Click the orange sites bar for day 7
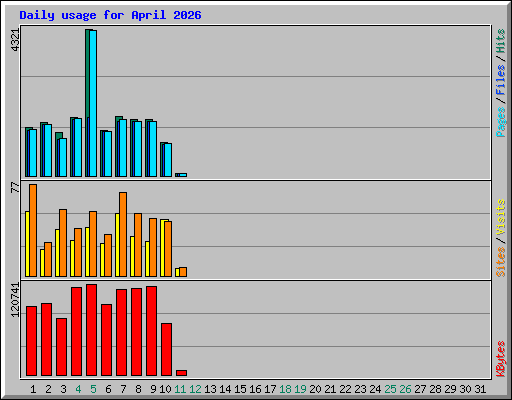This screenshot has width=512, height=400. pos(123,234)
